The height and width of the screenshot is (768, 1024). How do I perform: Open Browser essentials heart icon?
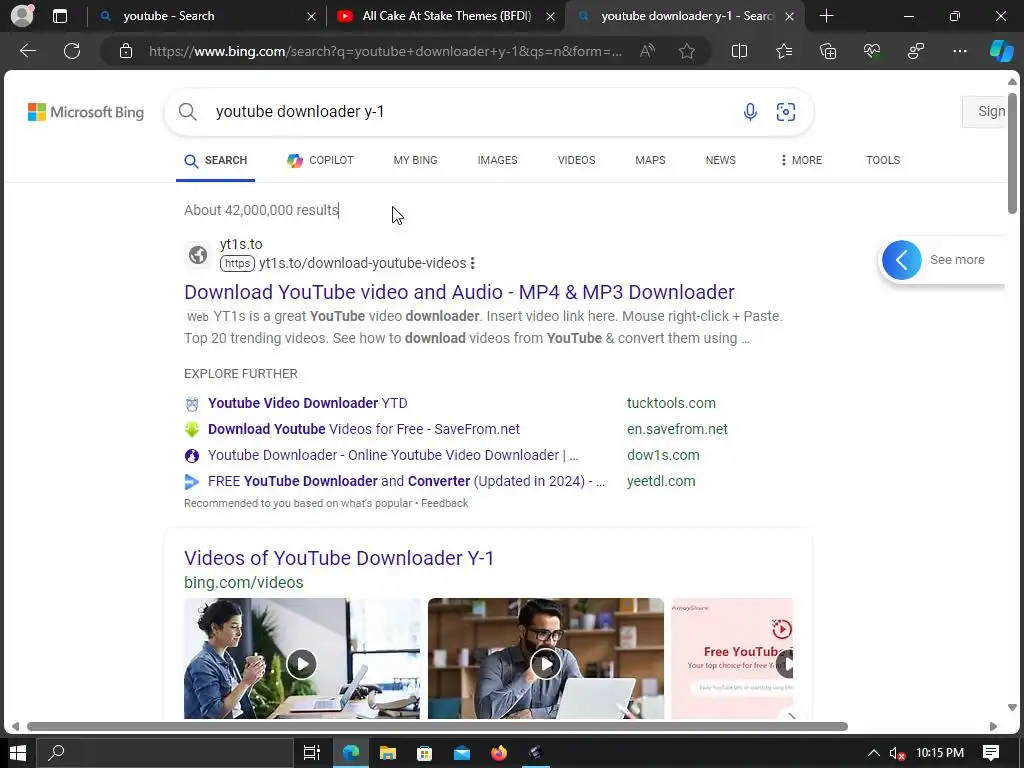pos(872,51)
